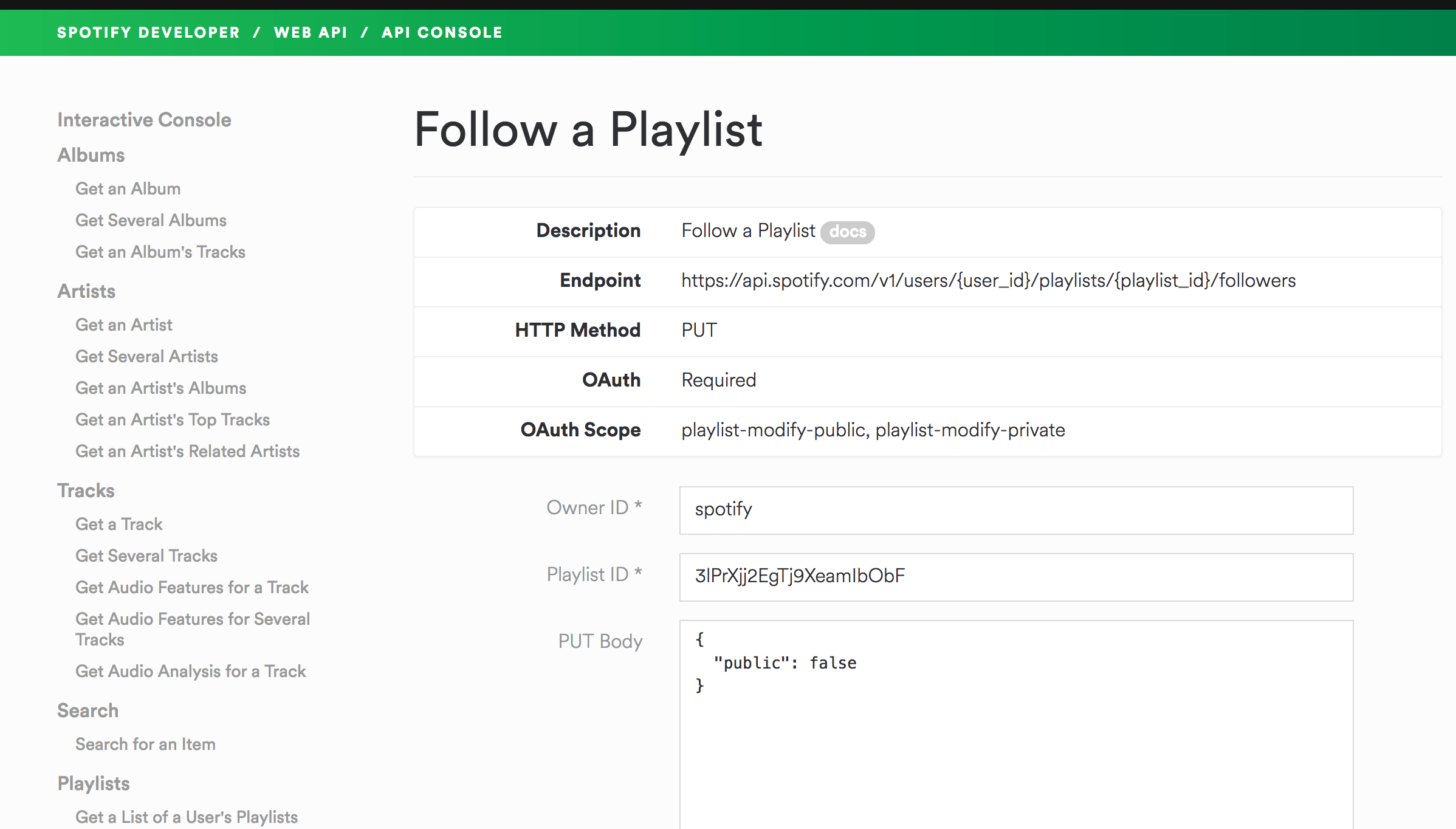The height and width of the screenshot is (829, 1456).
Task: Expand the Tracks section in sidebar
Action: tap(85, 491)
